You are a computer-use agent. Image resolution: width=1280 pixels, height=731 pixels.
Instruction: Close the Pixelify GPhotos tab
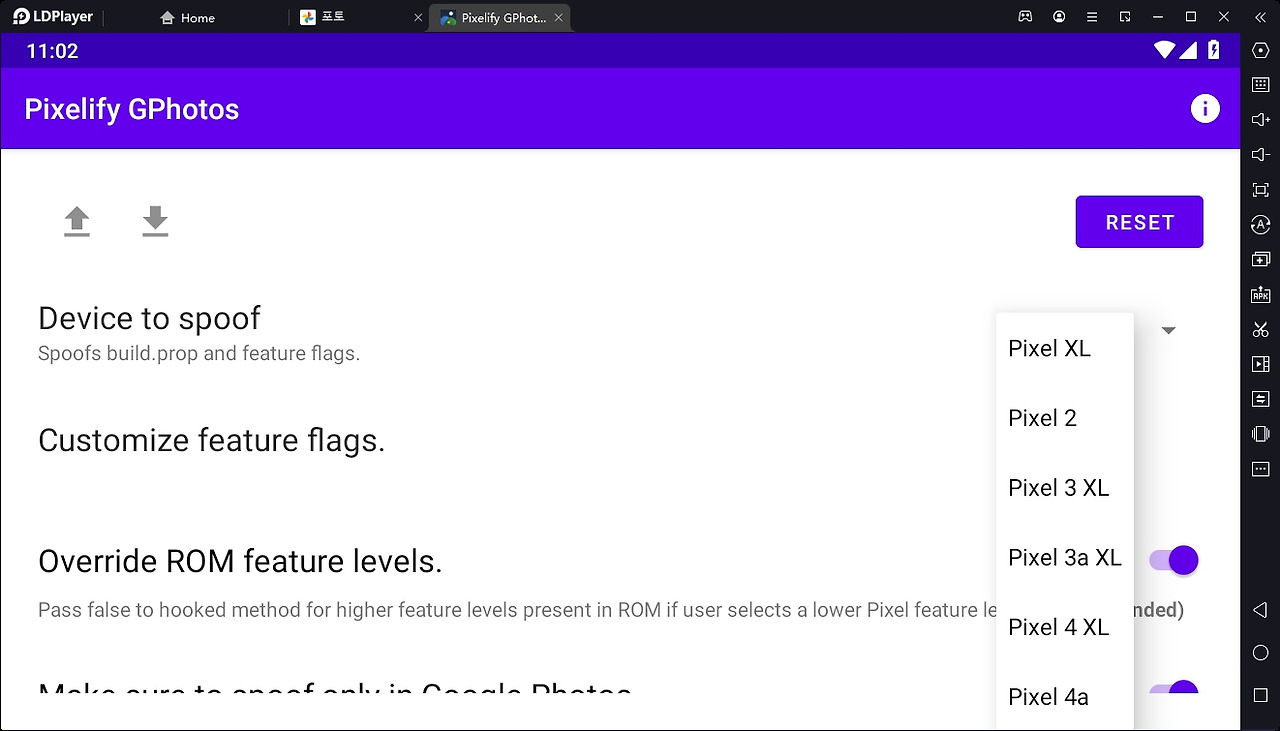pyautogui.click(x=559, y=18)
